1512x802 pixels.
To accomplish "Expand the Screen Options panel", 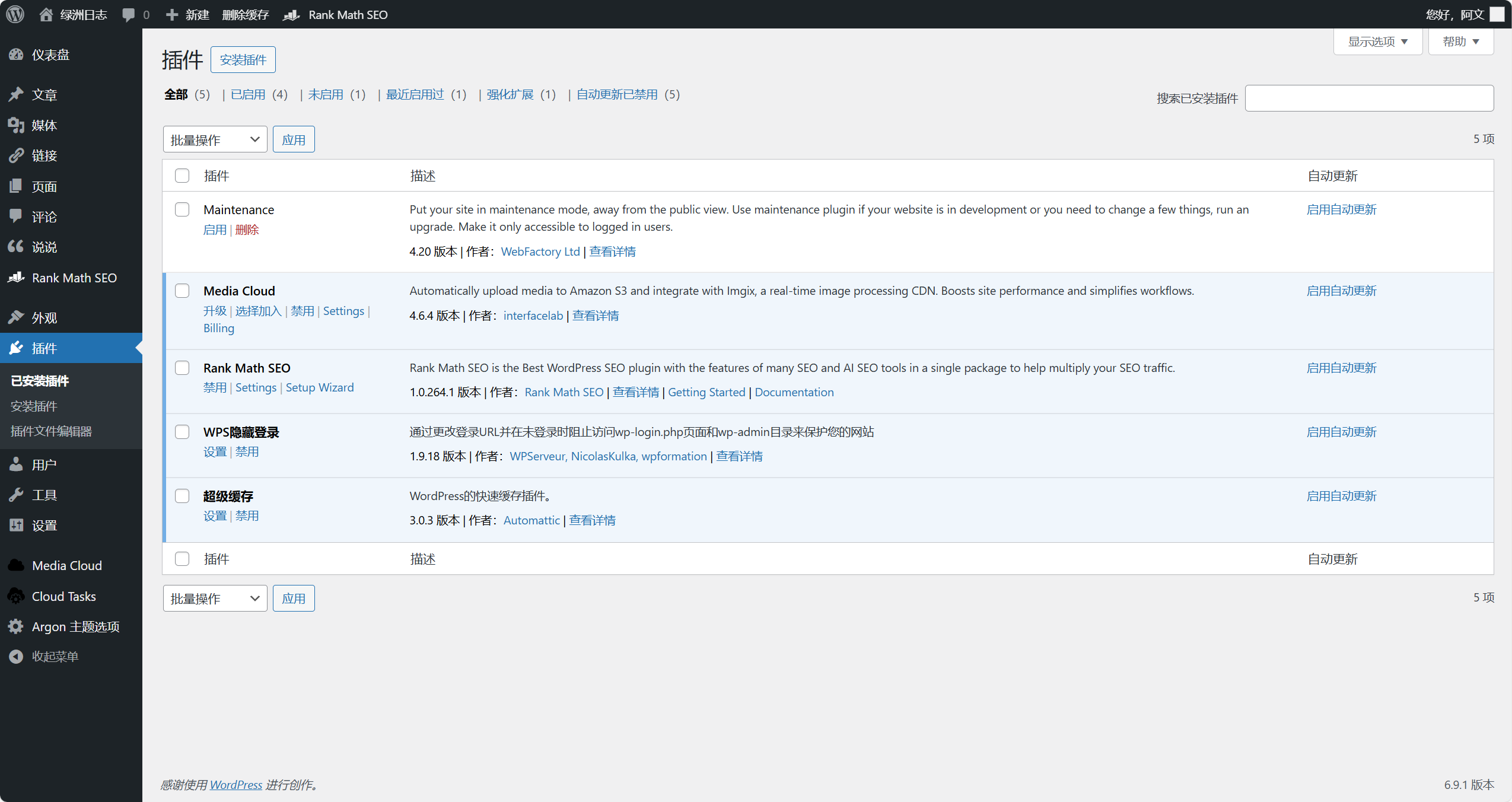I will tap(1377, 42).
